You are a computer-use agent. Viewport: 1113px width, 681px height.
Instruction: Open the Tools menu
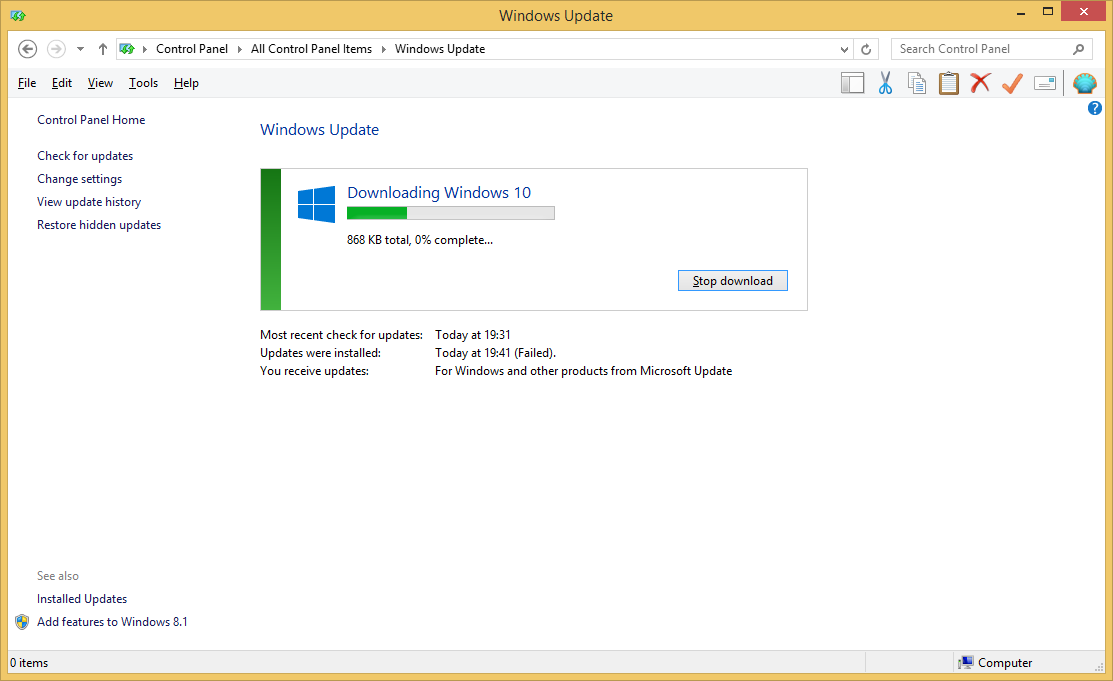pos(143,83)
